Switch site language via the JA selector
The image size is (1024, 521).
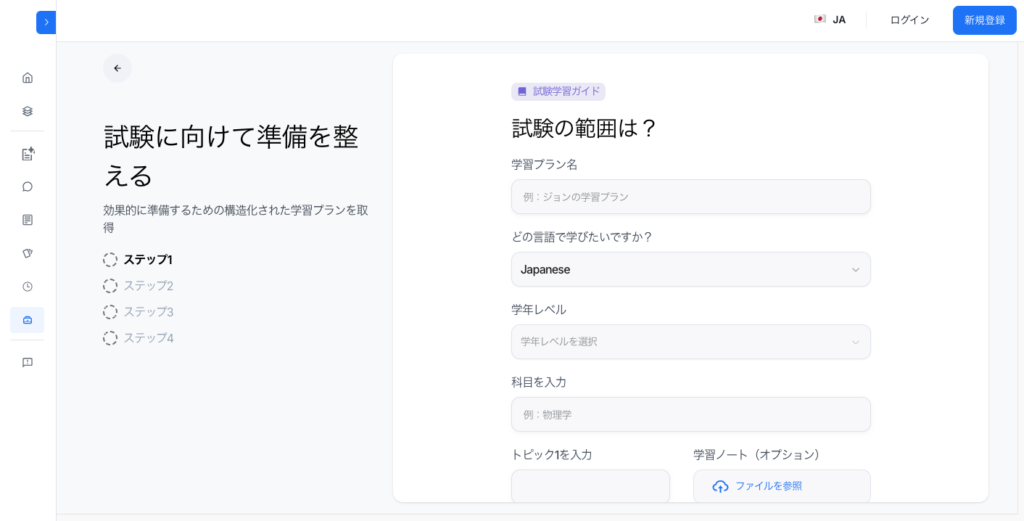click(830, 20)
